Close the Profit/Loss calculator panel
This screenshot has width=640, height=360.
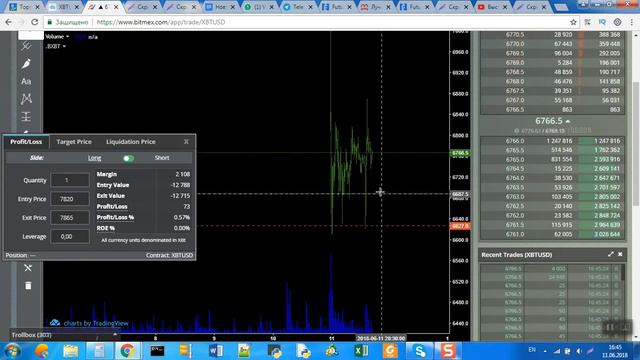(186, 142)
